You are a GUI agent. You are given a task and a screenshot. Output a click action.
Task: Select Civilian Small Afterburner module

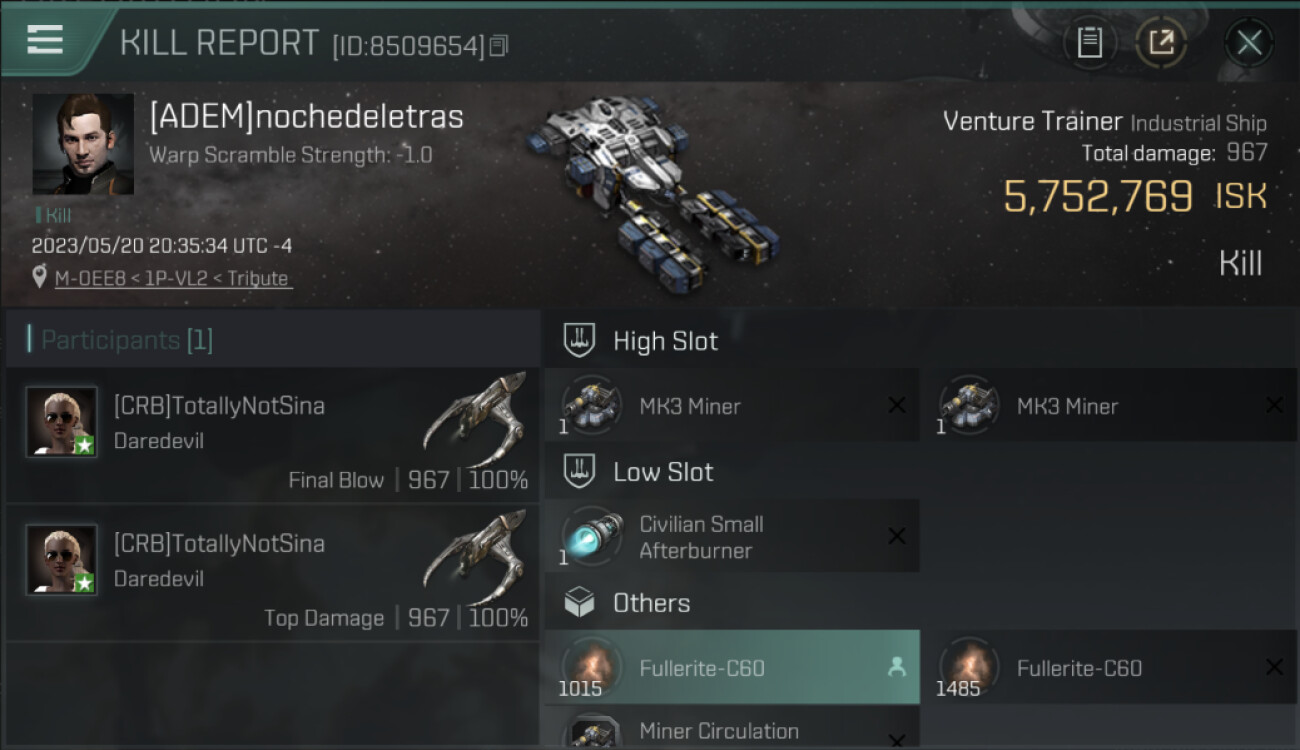(x=732, y=536)
